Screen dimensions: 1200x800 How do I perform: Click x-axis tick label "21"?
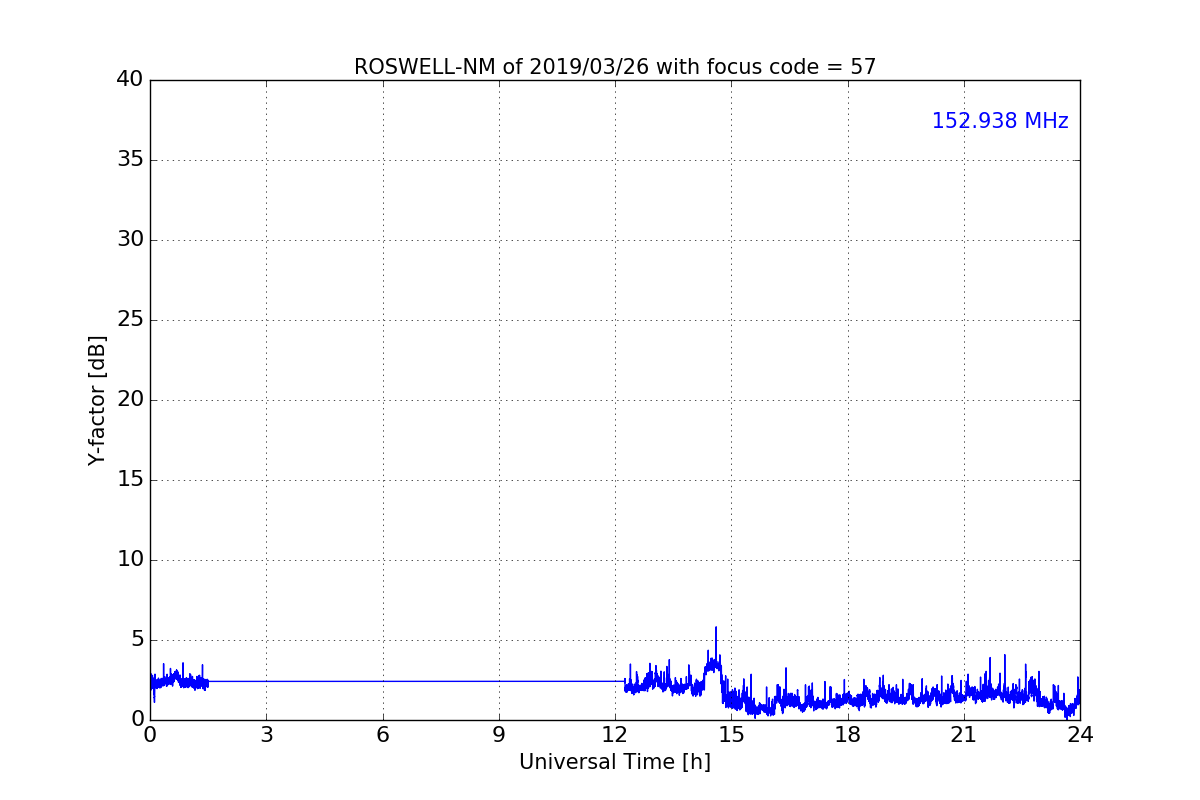pyautogui.click(x=964, y=735)
